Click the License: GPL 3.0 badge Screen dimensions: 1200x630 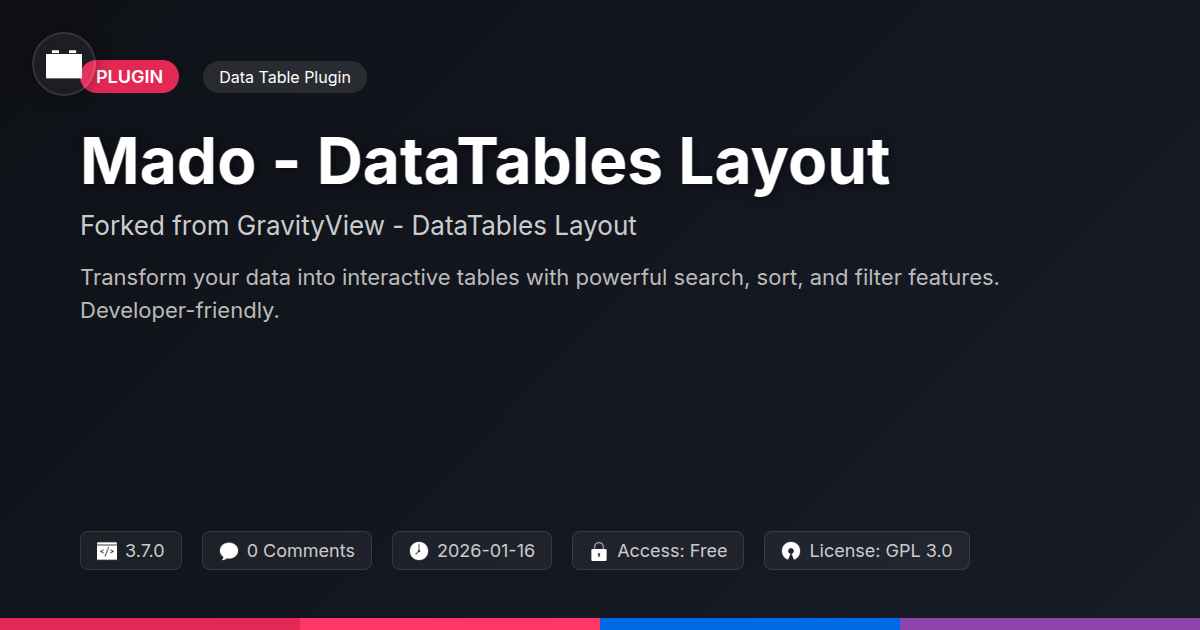[x=867, y=551]
